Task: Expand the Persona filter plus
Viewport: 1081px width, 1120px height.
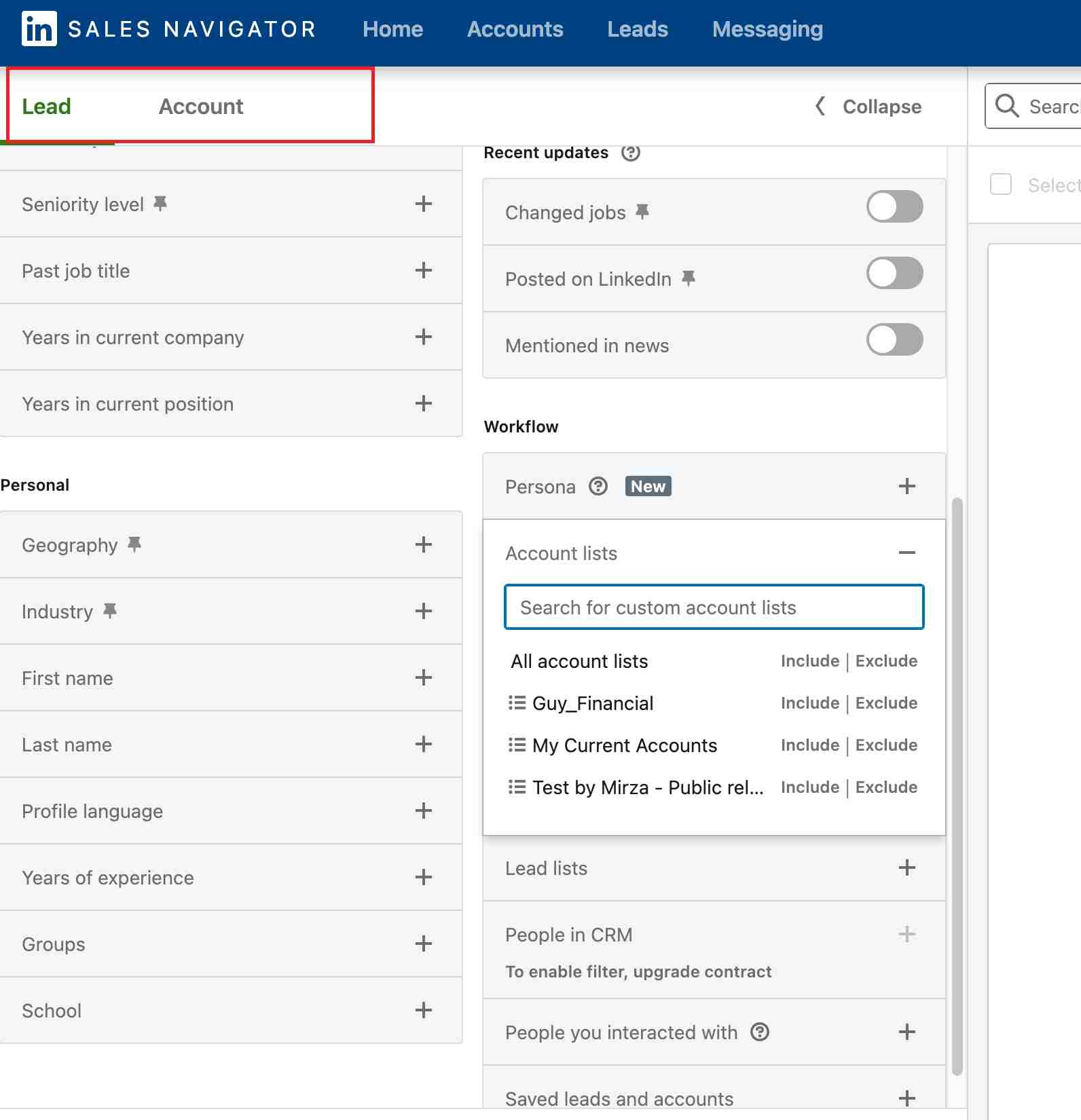Action: click(x=907, y=486)
